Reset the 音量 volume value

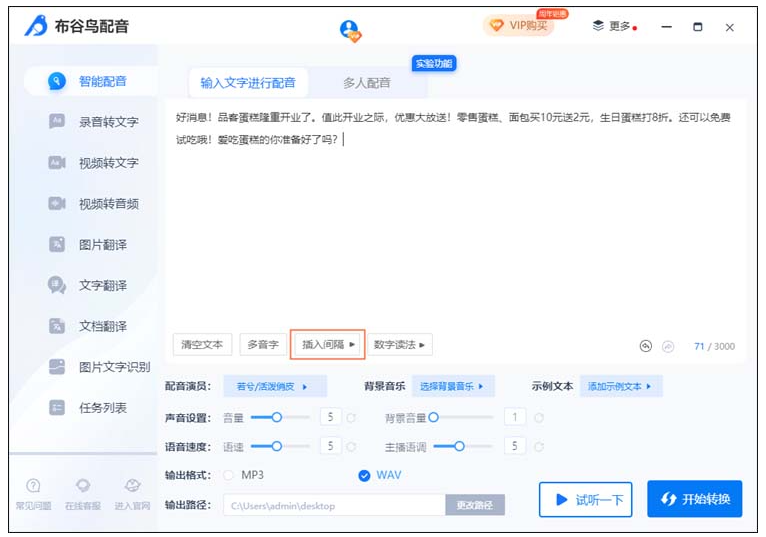click(352, 418)
